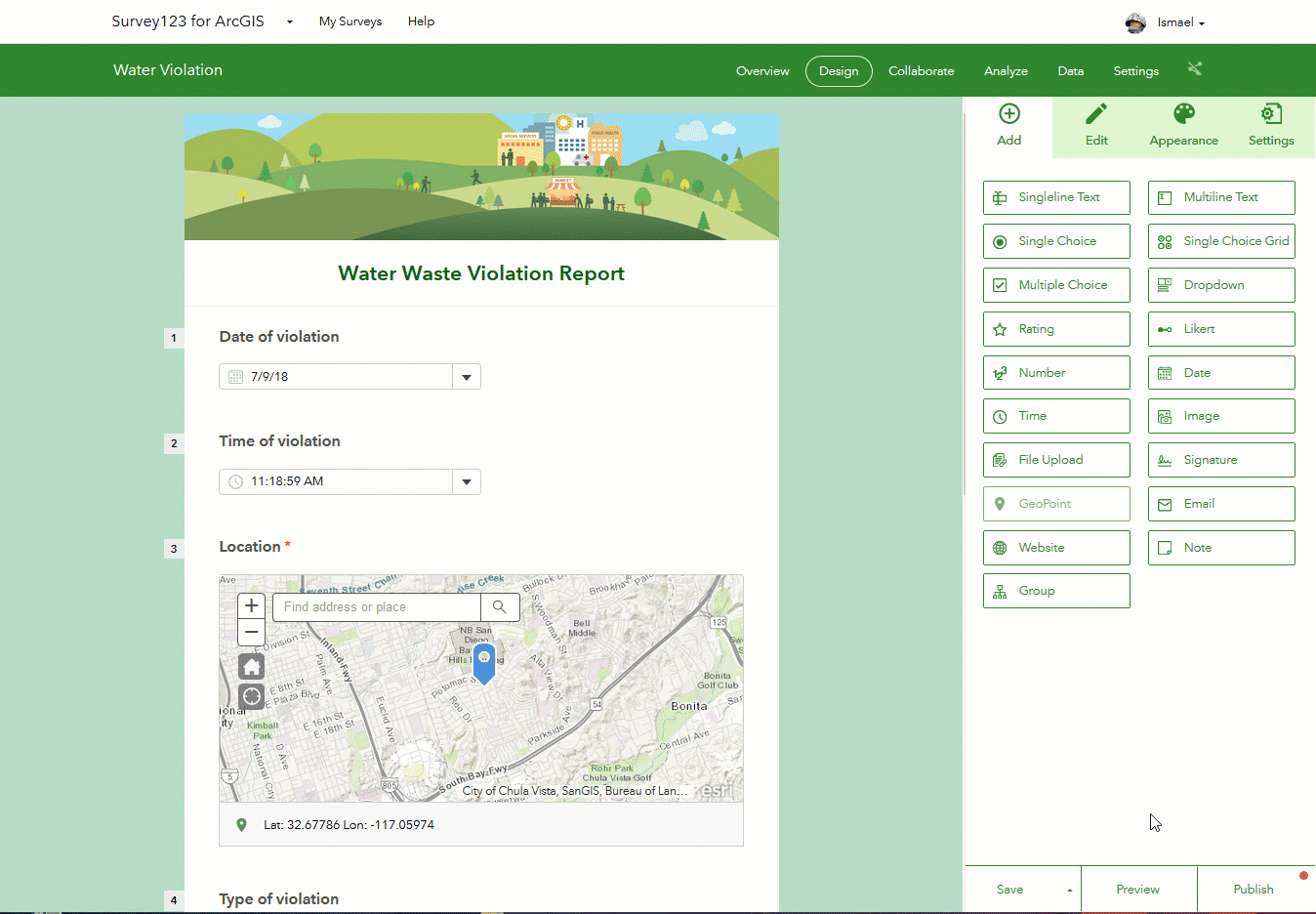Open the Survey123 for ArcGIS dropdown arrow

pos(290,21)
